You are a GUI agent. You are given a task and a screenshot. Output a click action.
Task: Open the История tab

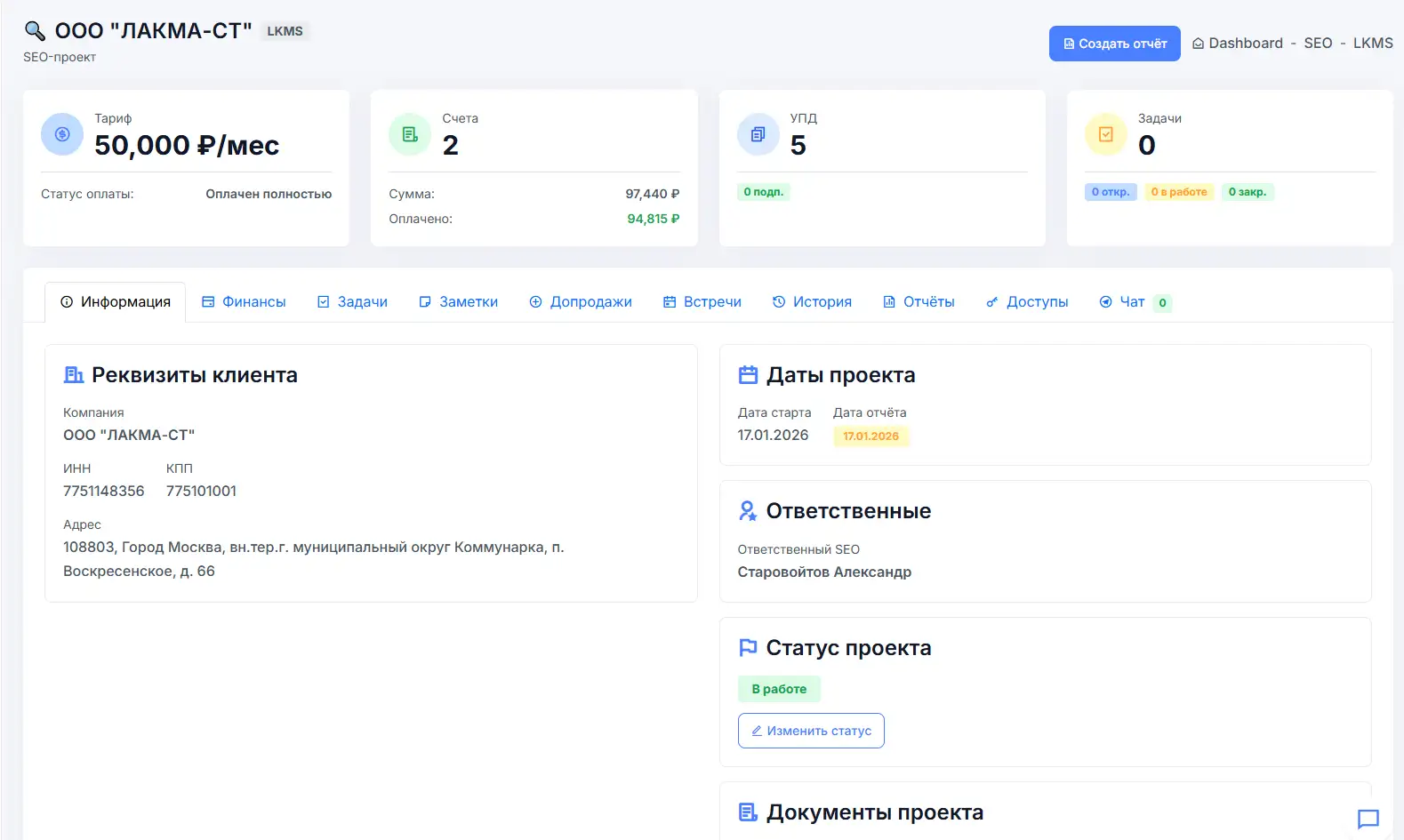(812, 302)
